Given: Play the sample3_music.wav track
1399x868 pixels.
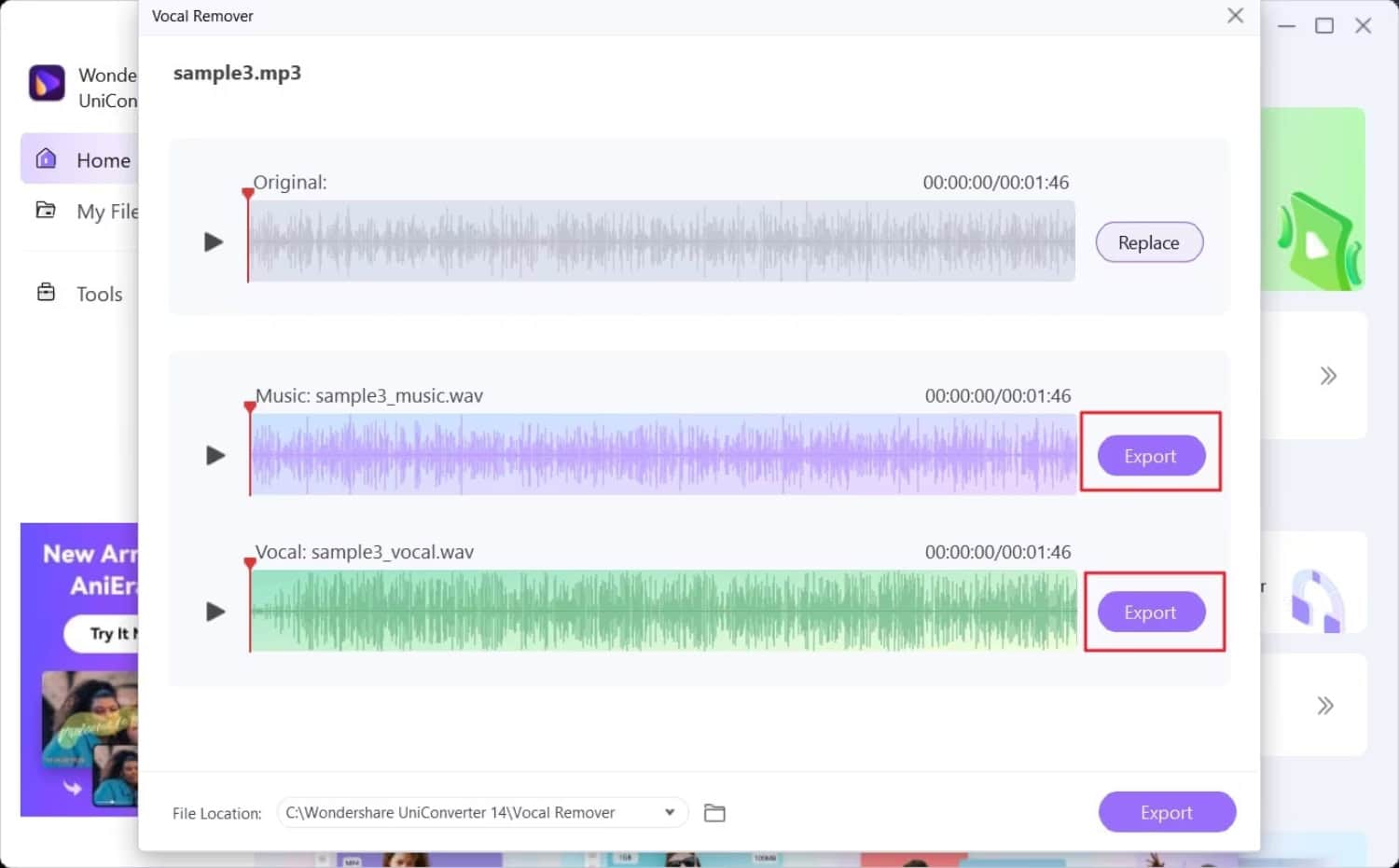Looking at the screenshot, I should [215, 455].
